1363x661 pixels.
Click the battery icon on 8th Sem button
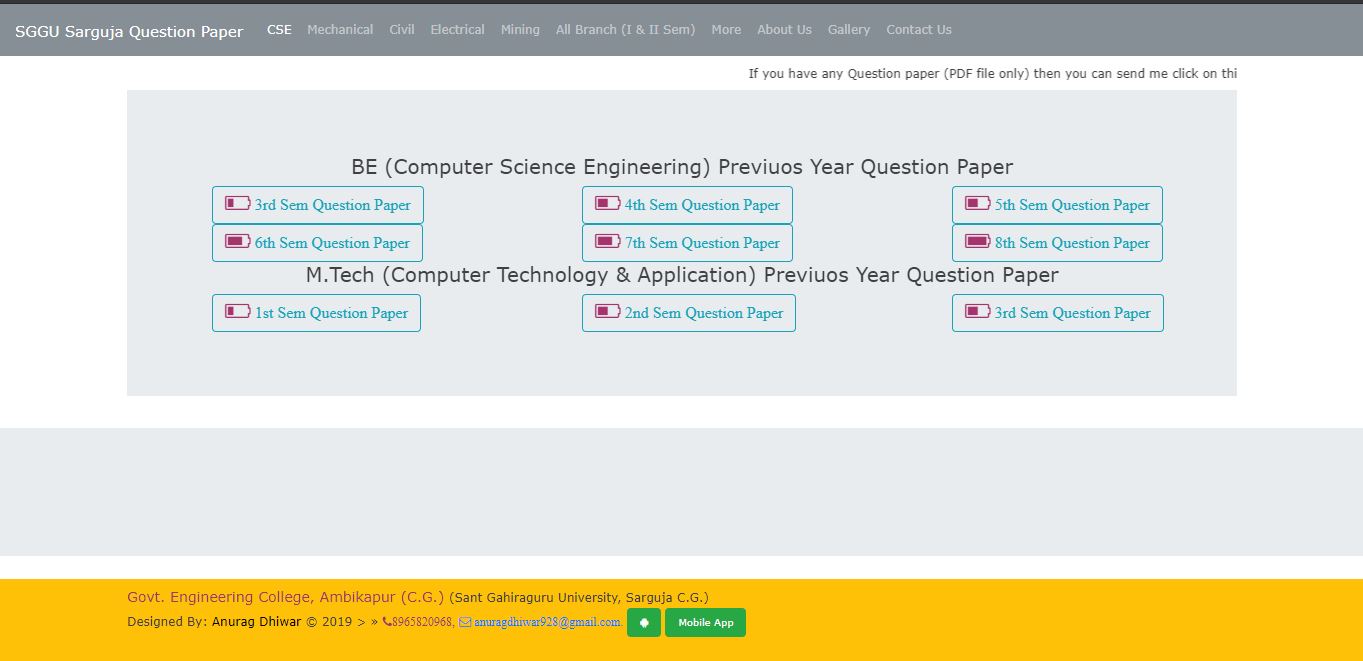tap(977, 241)
